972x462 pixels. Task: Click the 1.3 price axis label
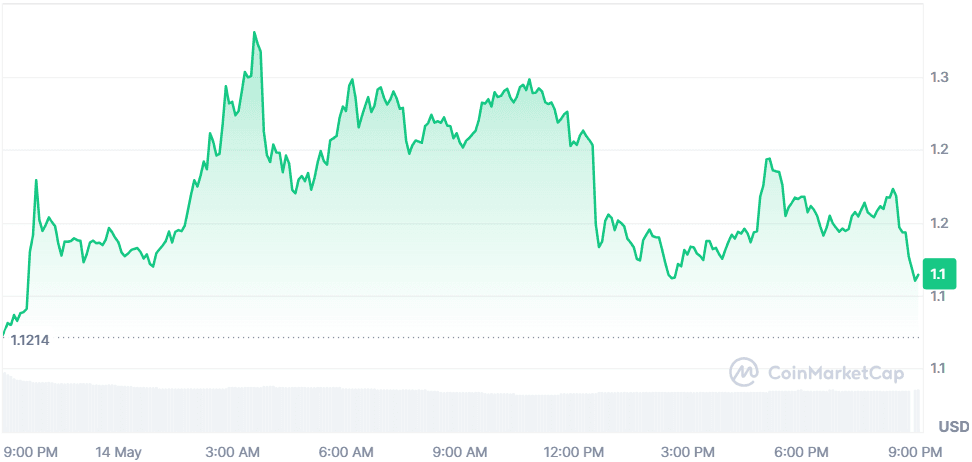pos(937,77)
